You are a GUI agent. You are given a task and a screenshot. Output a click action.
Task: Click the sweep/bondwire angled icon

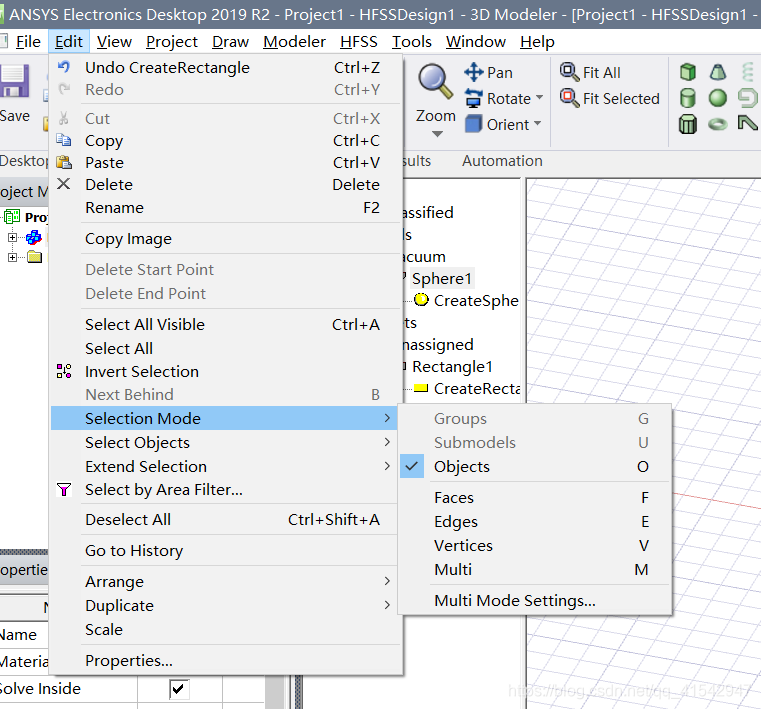[x=748, y=124]
